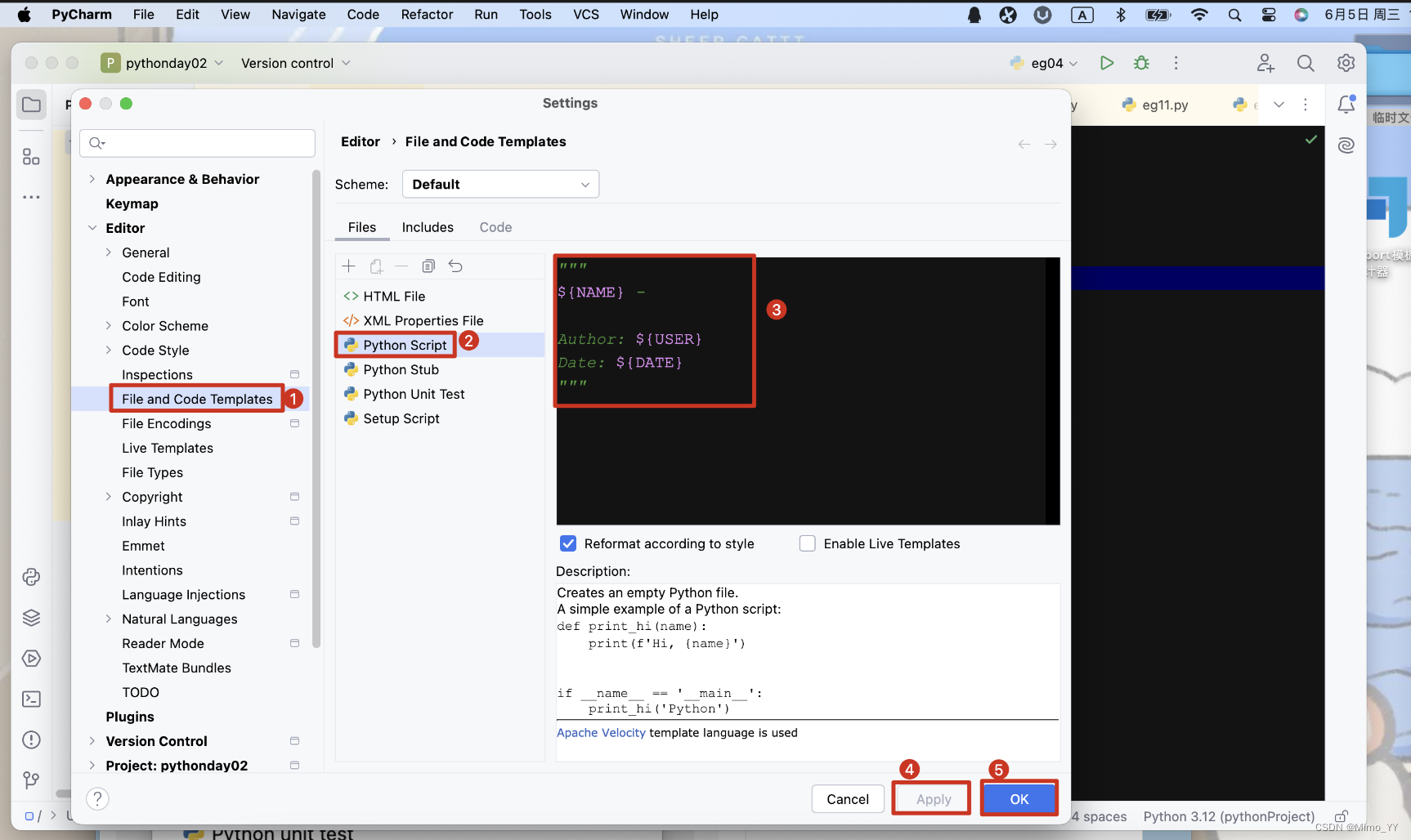Switch to the eg11.py editor tab
1411x840 pixels.
pyautogui.click(x=1155, y=105)
